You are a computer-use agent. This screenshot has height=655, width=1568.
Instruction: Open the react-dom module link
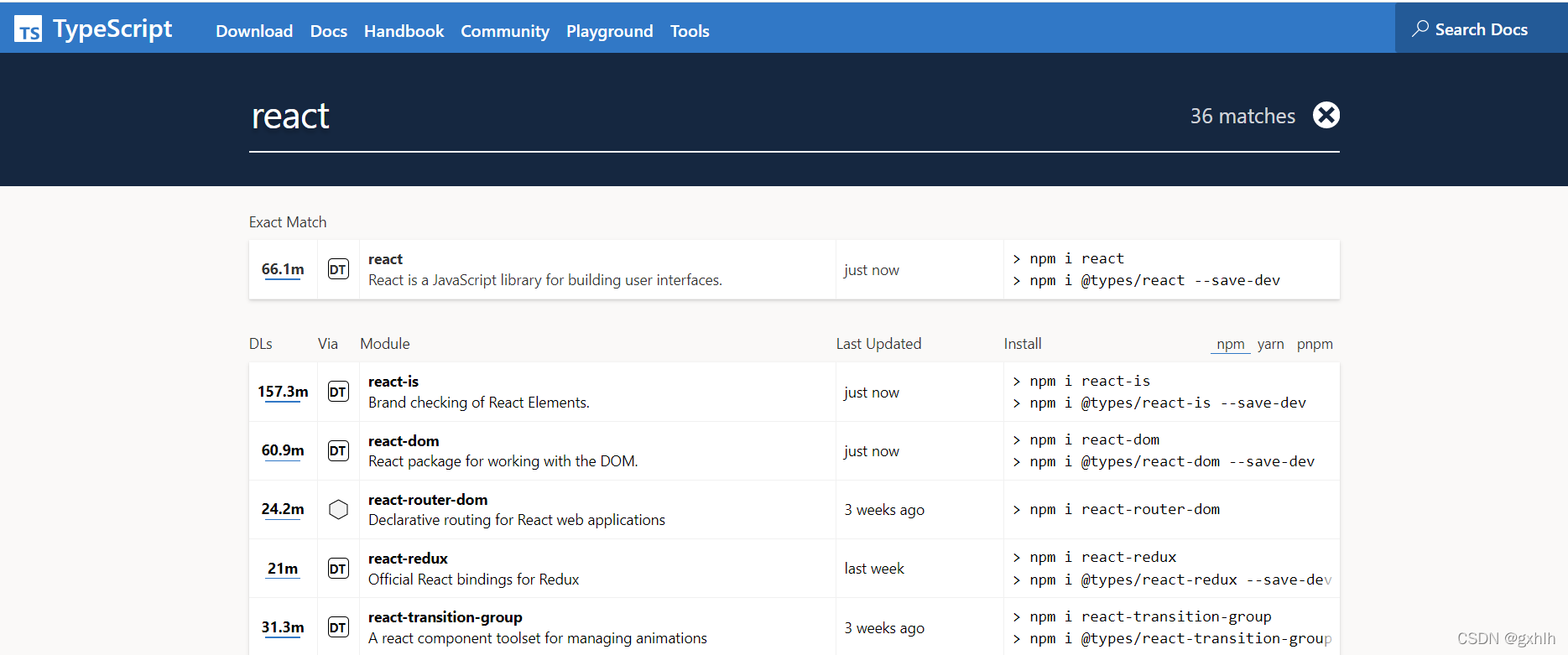404,441
